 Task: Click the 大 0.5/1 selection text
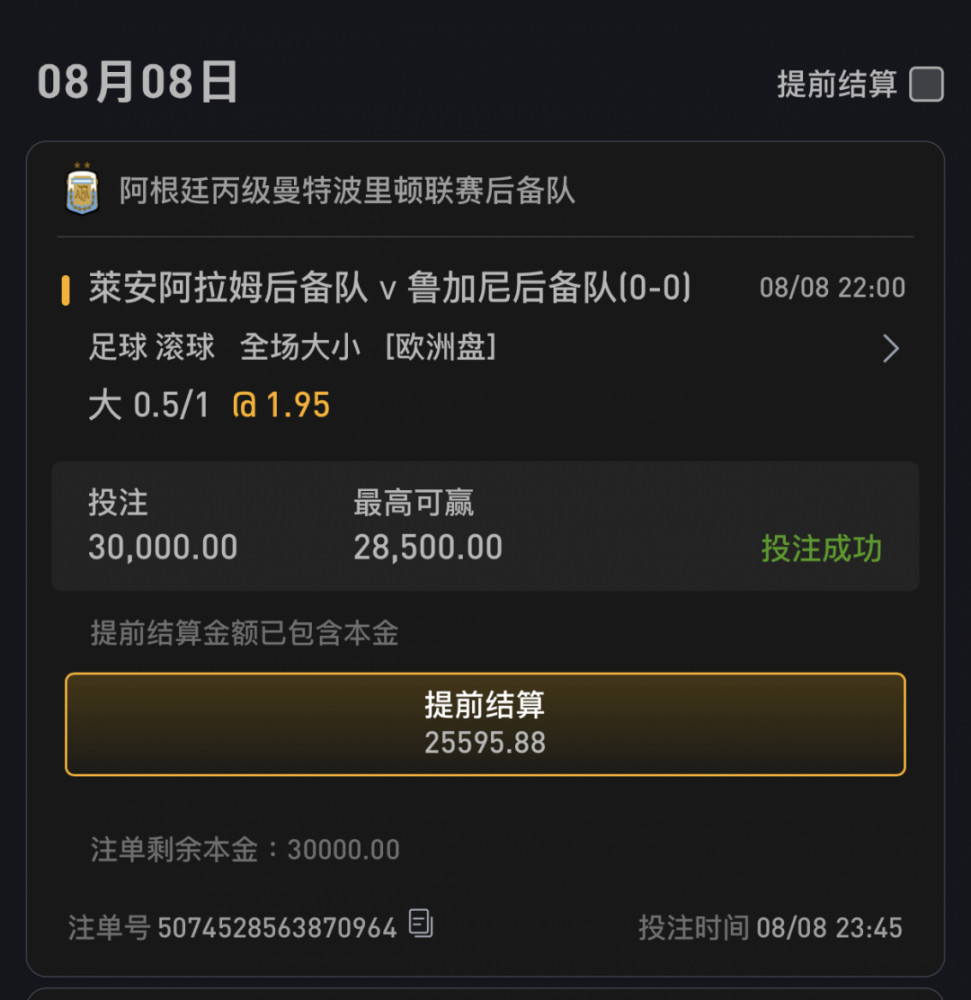pos(149,405)
